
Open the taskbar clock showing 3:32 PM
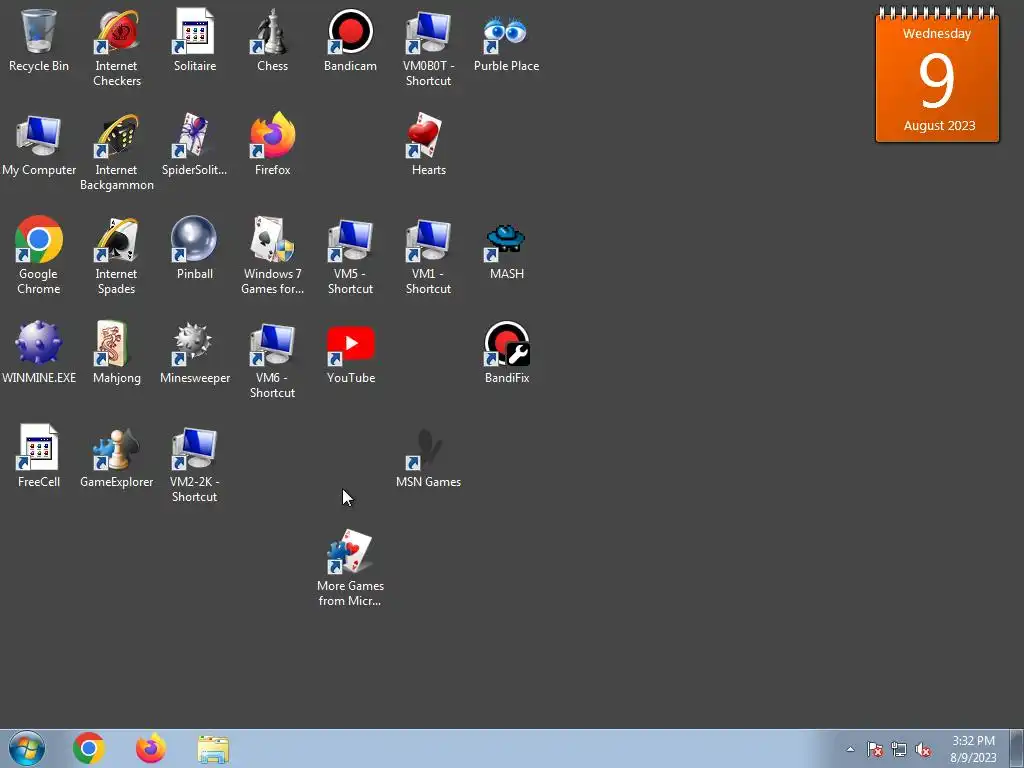point(973,749)
